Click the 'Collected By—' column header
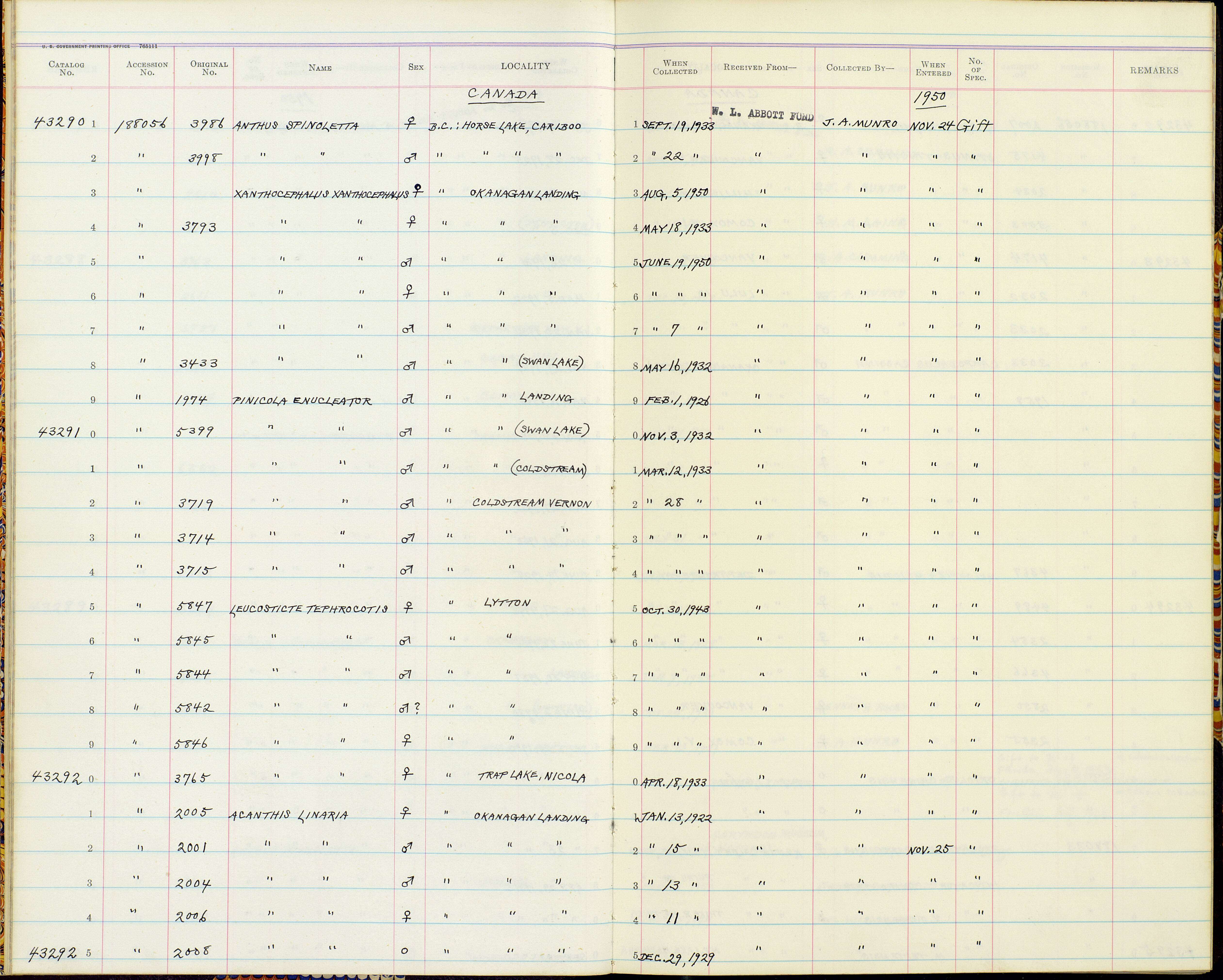1223x980 pixels. [x=860, y=67]
